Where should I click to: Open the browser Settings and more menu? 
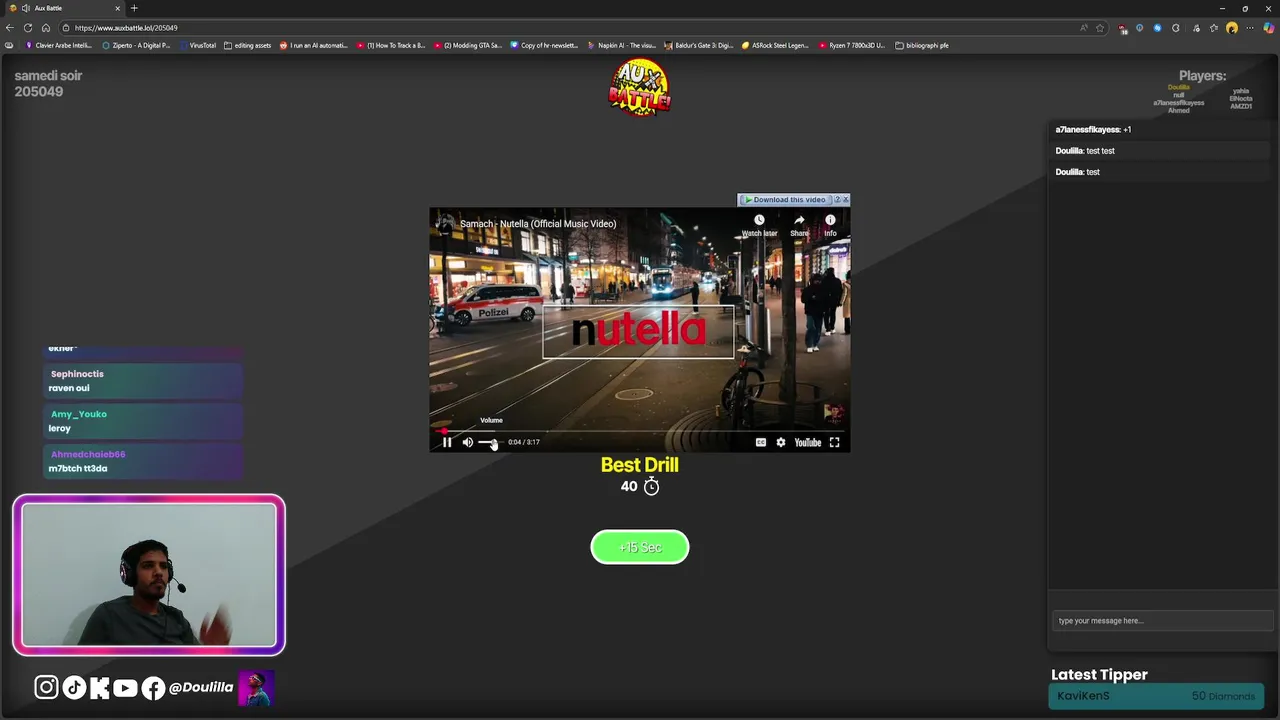coord(1250,28)
